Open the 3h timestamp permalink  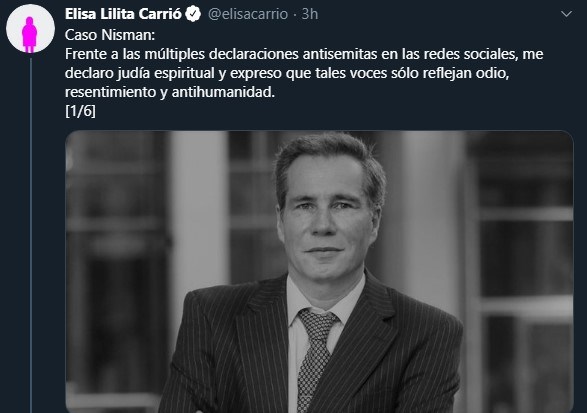click(310, 14)
